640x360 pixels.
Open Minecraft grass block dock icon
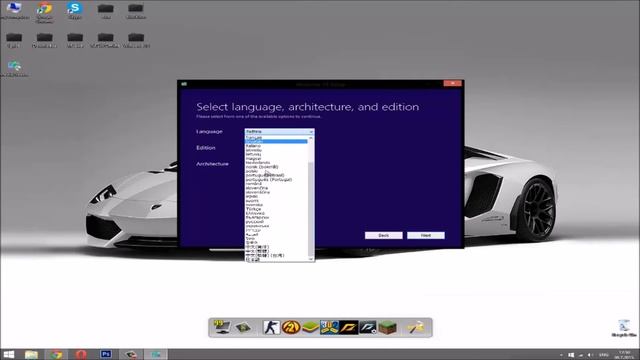point(387,327)
